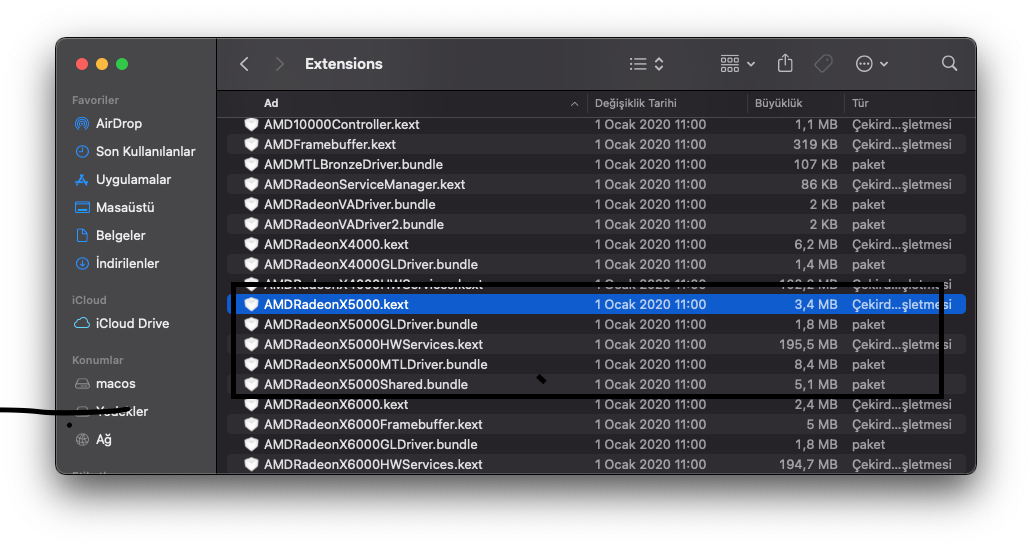Select AMD10000Controller.kext file
This screenshot has height=548, width=1032.
tap(596, 124)
